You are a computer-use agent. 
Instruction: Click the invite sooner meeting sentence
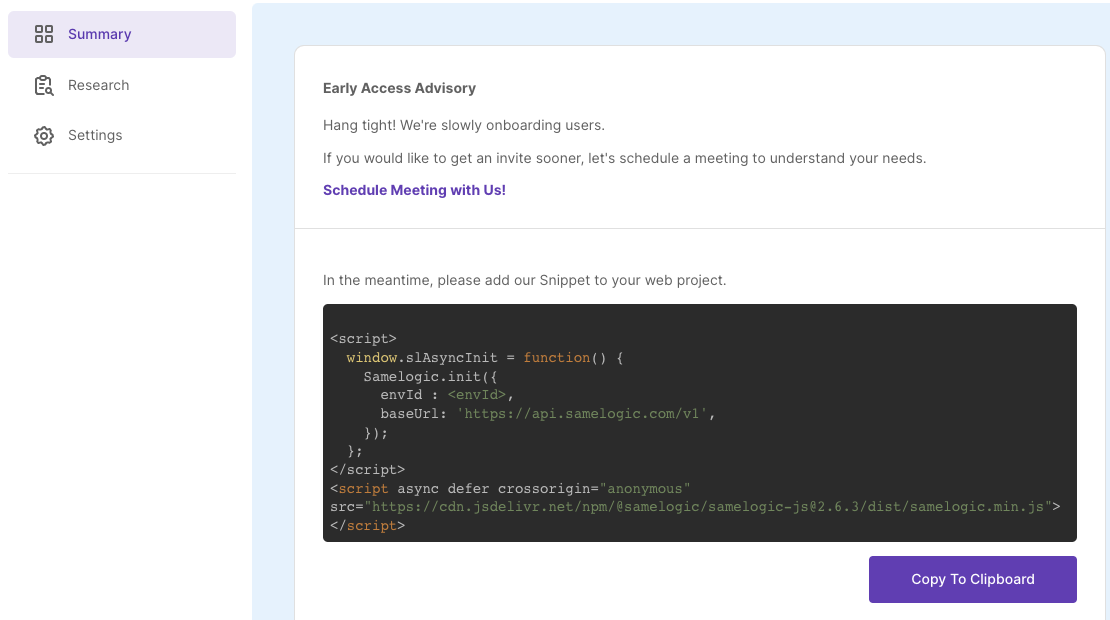pos(624,158)
